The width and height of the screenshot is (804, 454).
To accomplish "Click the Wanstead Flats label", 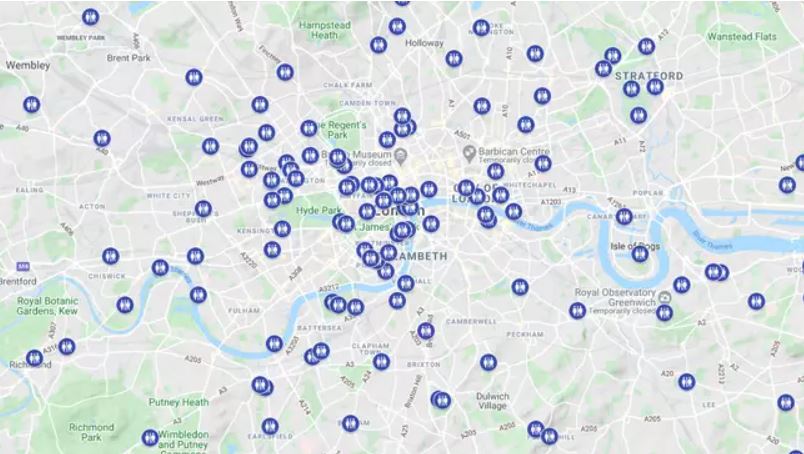I will tap(742, 36).
